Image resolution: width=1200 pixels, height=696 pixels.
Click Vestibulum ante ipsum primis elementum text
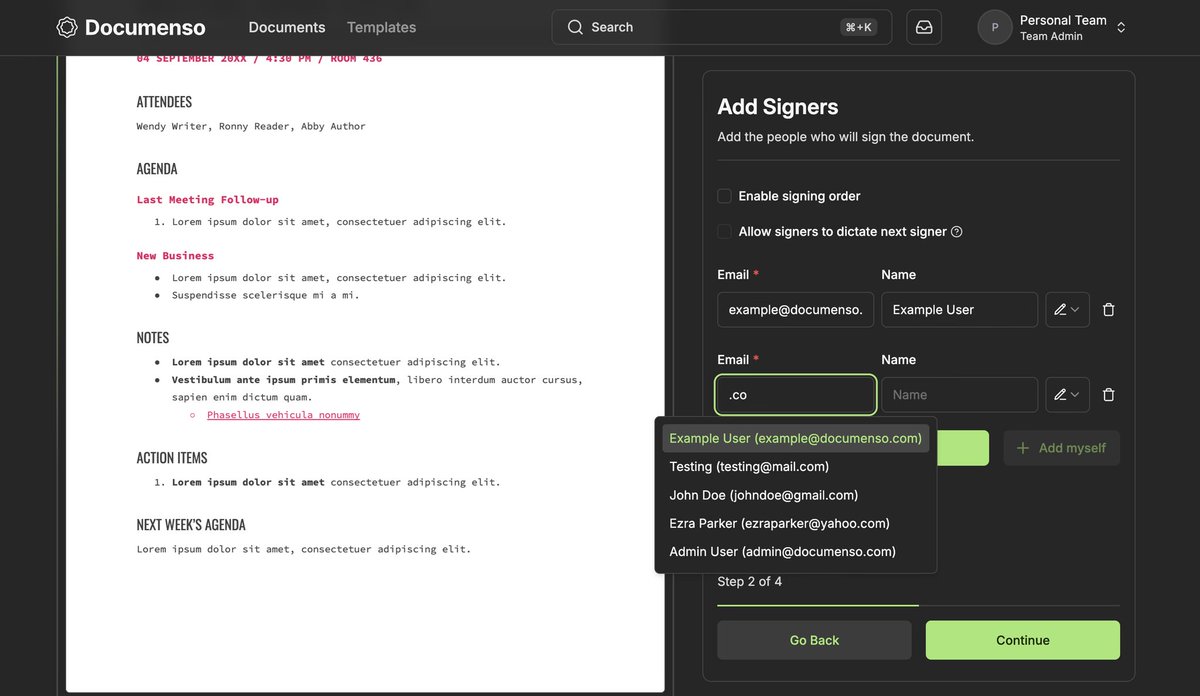(x=284, y=380)
